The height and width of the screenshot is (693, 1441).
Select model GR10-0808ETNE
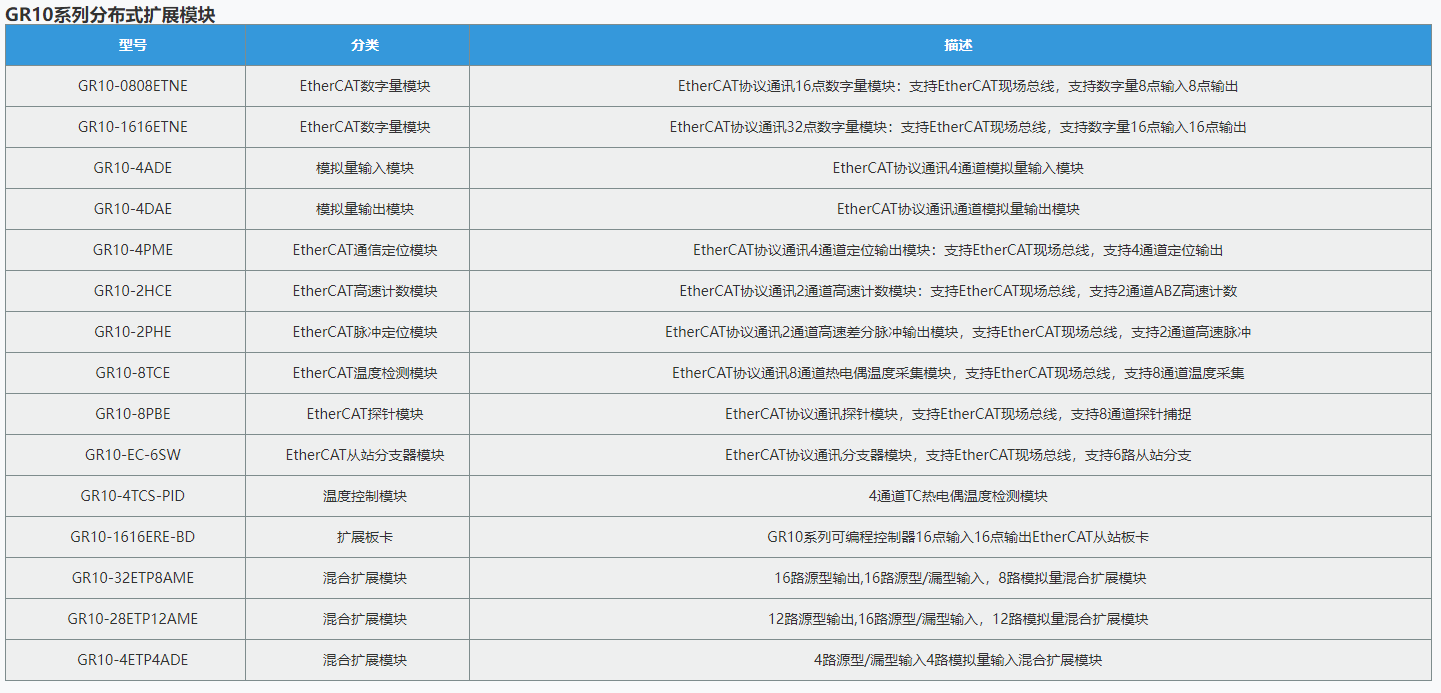(132, 86)
